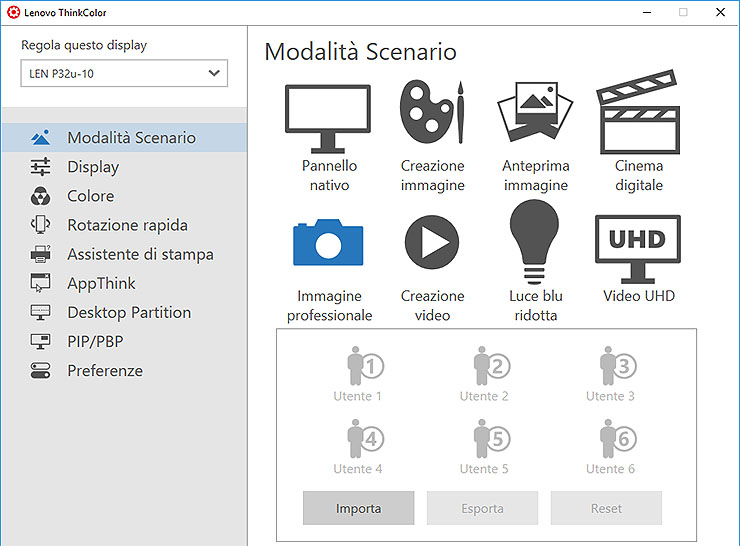The width and height of the screenshot is (740, 546).
Task: Switch to the AppThink section
Action: (101, 283)
